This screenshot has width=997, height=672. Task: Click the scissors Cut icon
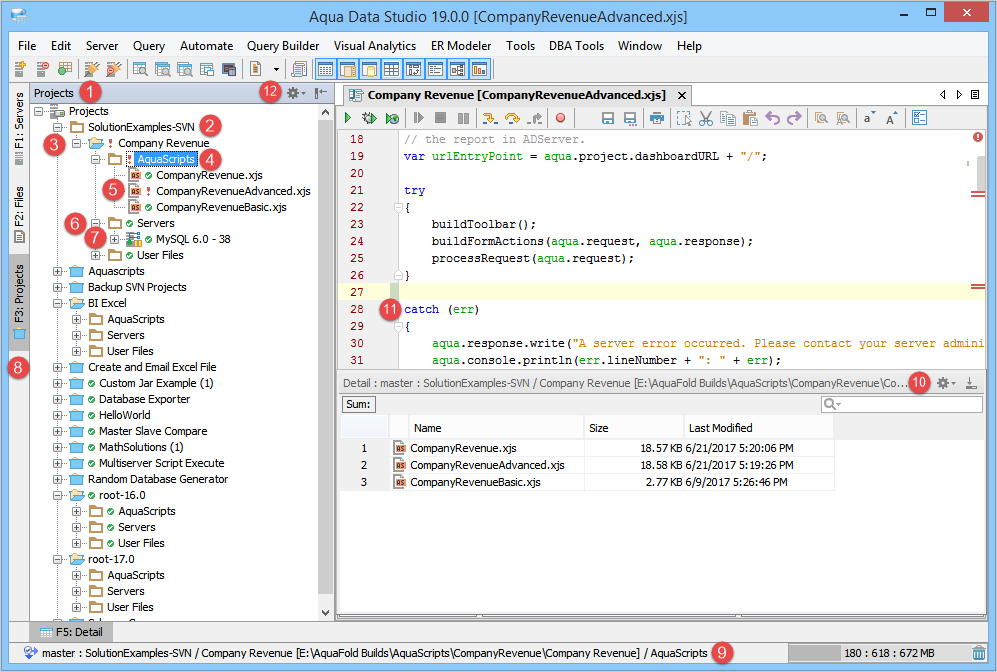tap(706, 118)
